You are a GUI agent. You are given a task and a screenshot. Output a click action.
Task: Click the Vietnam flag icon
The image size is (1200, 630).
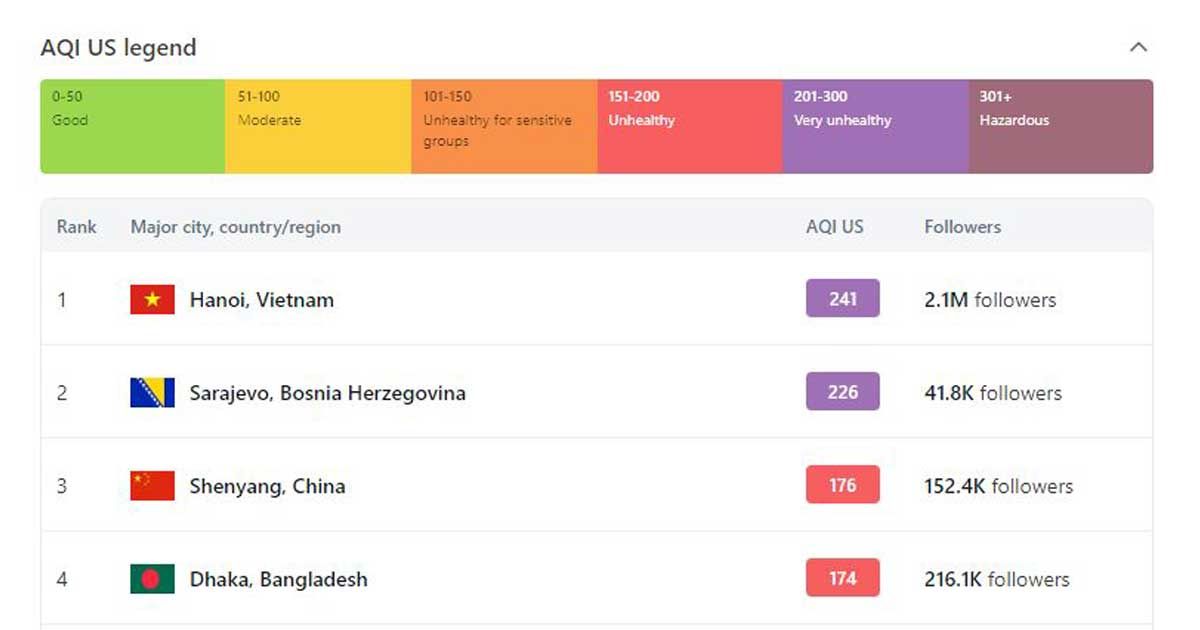point(152,299)
